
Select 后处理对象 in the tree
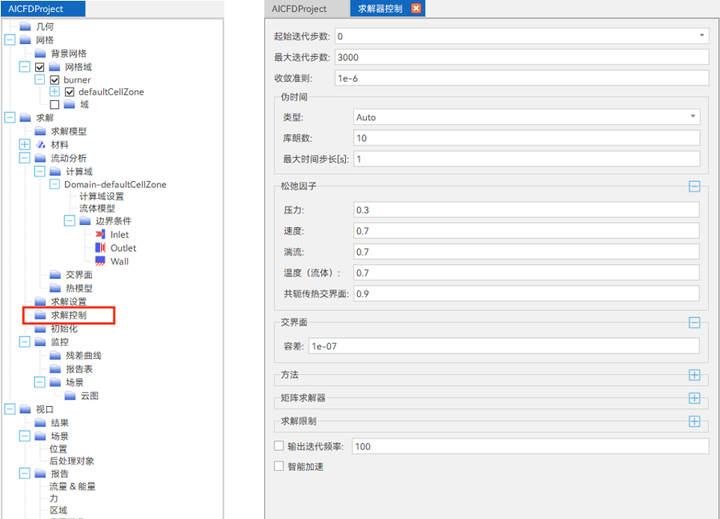coord(72,461)
